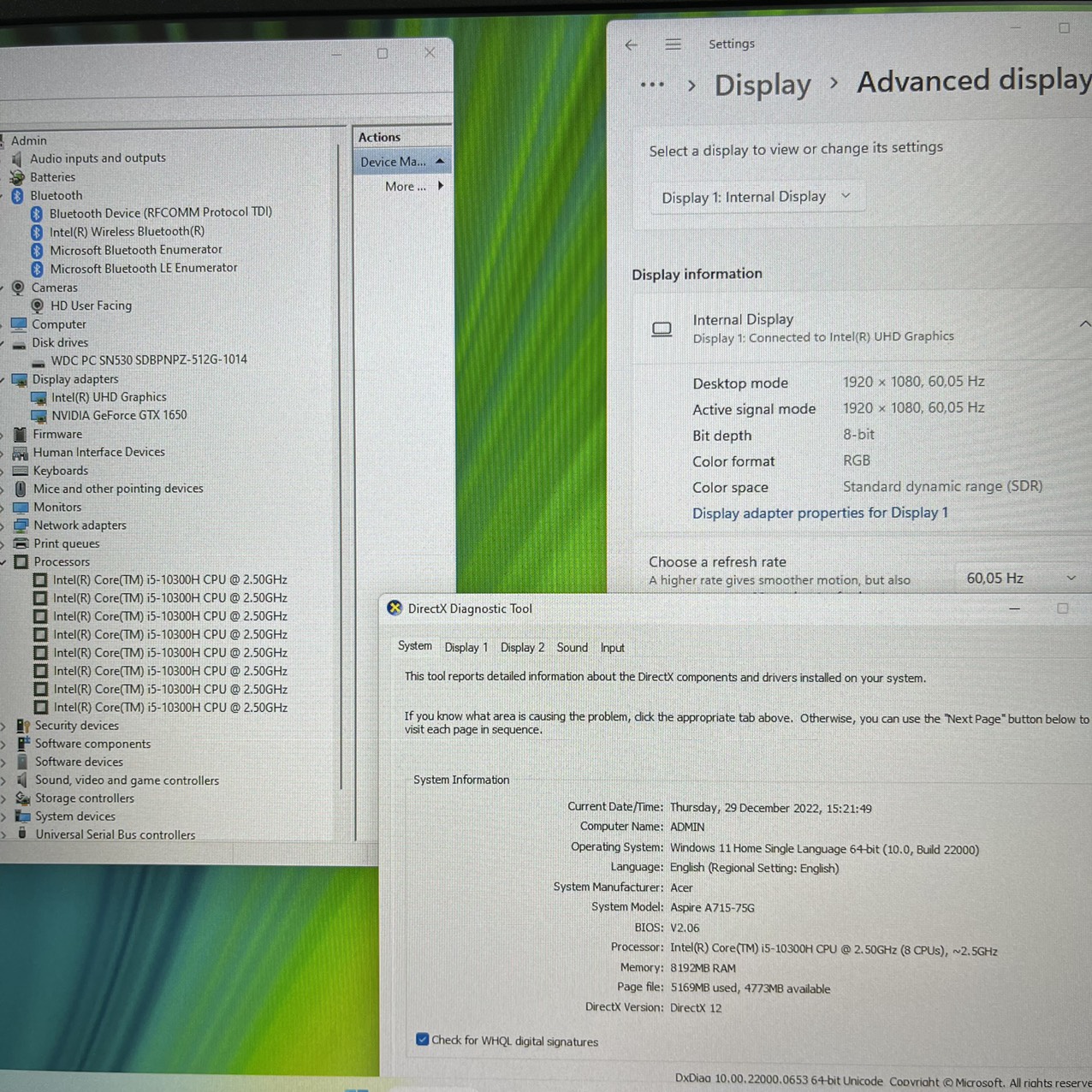Open the Display 1: Internal Display dropdown
Image resolution: width=1092 pixels, height=1092 pixels.
(757, 198)
